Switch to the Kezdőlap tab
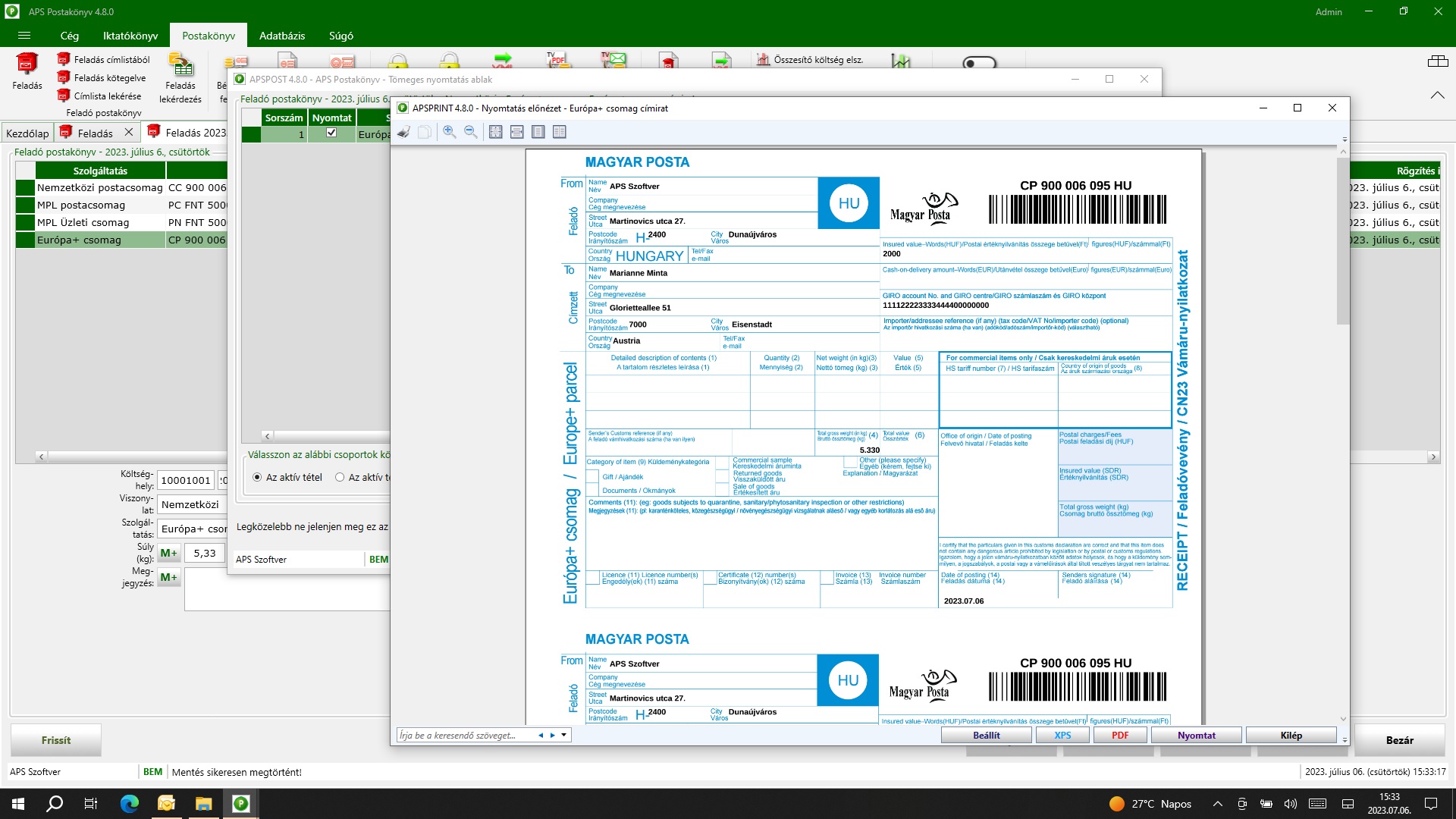The width and height of the screenshot is (1456, 819). [27, 133]
